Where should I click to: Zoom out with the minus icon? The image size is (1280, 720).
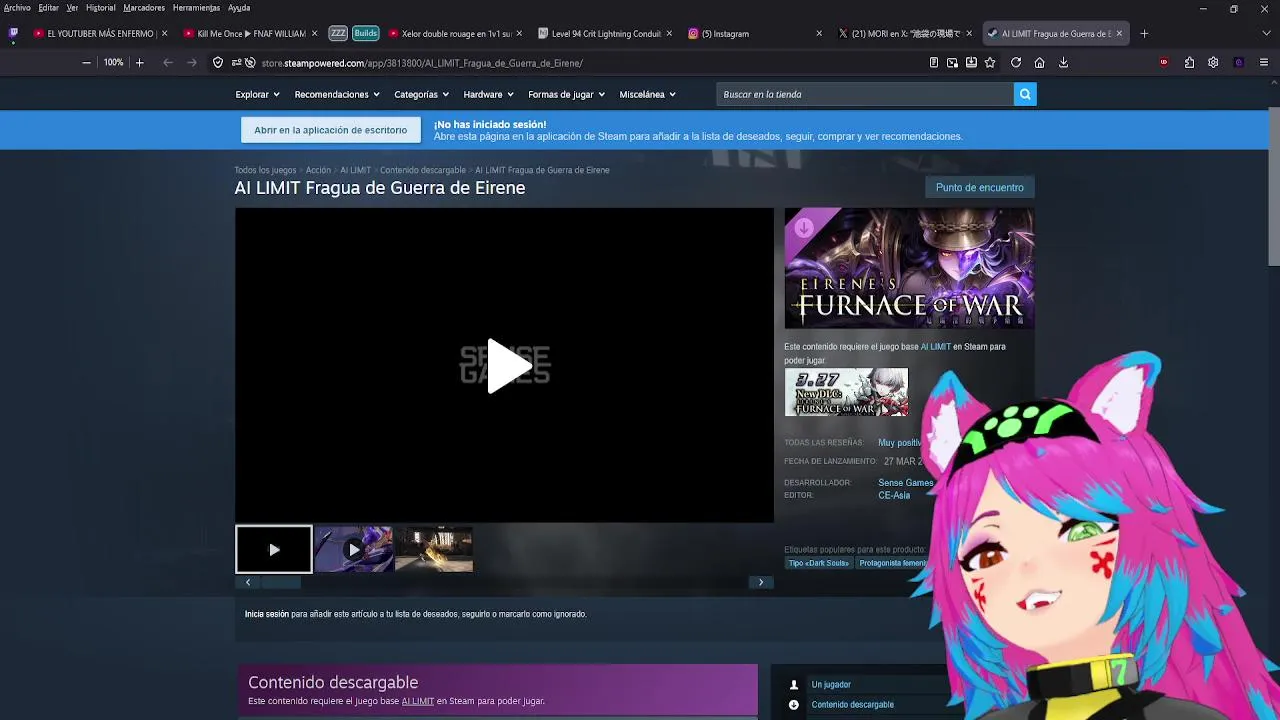pyautogui.click(x=86, y=62)
